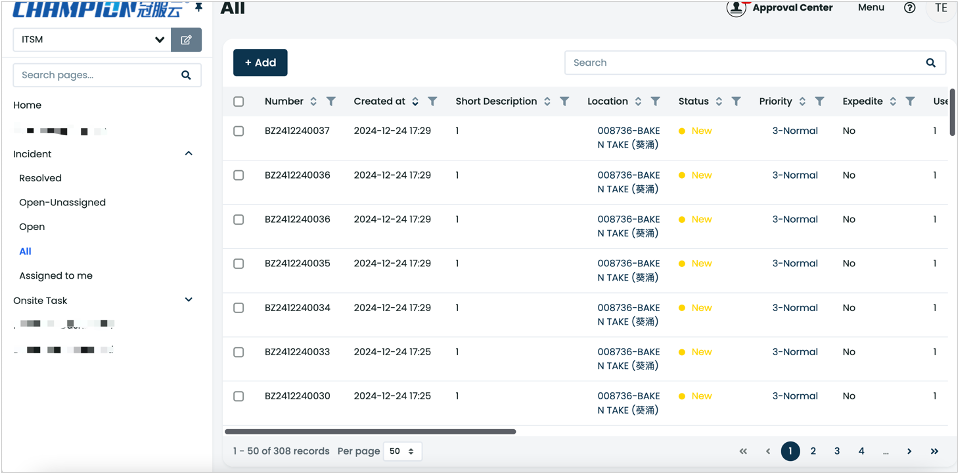Filter the Priority column
The height and width of the screenshot is (474, 958).
[819, 101]
